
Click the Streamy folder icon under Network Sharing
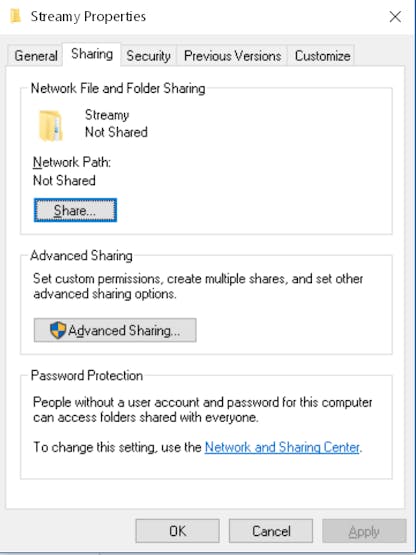coord(51,126)
